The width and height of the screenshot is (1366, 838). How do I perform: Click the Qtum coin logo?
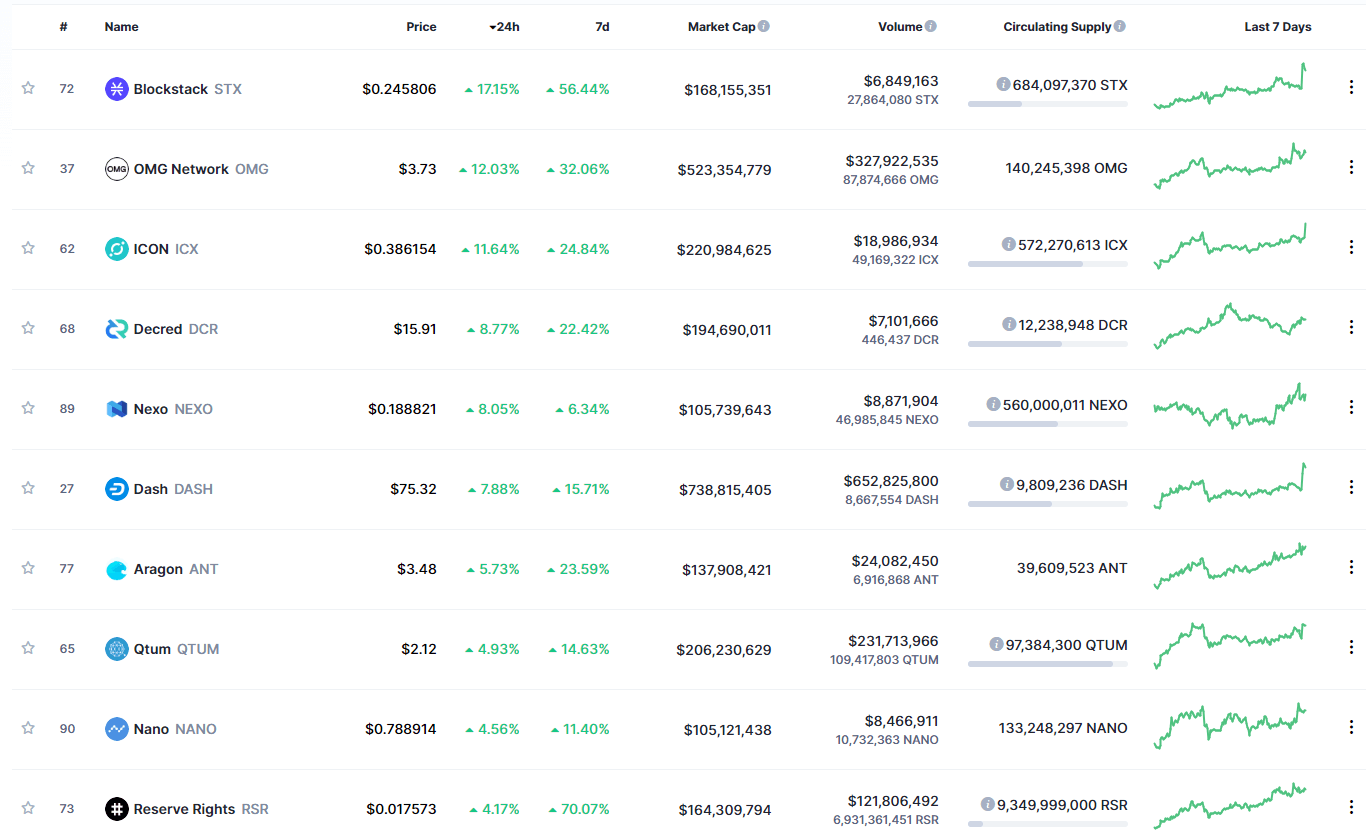pyautogui.click(x=117, y=649)
